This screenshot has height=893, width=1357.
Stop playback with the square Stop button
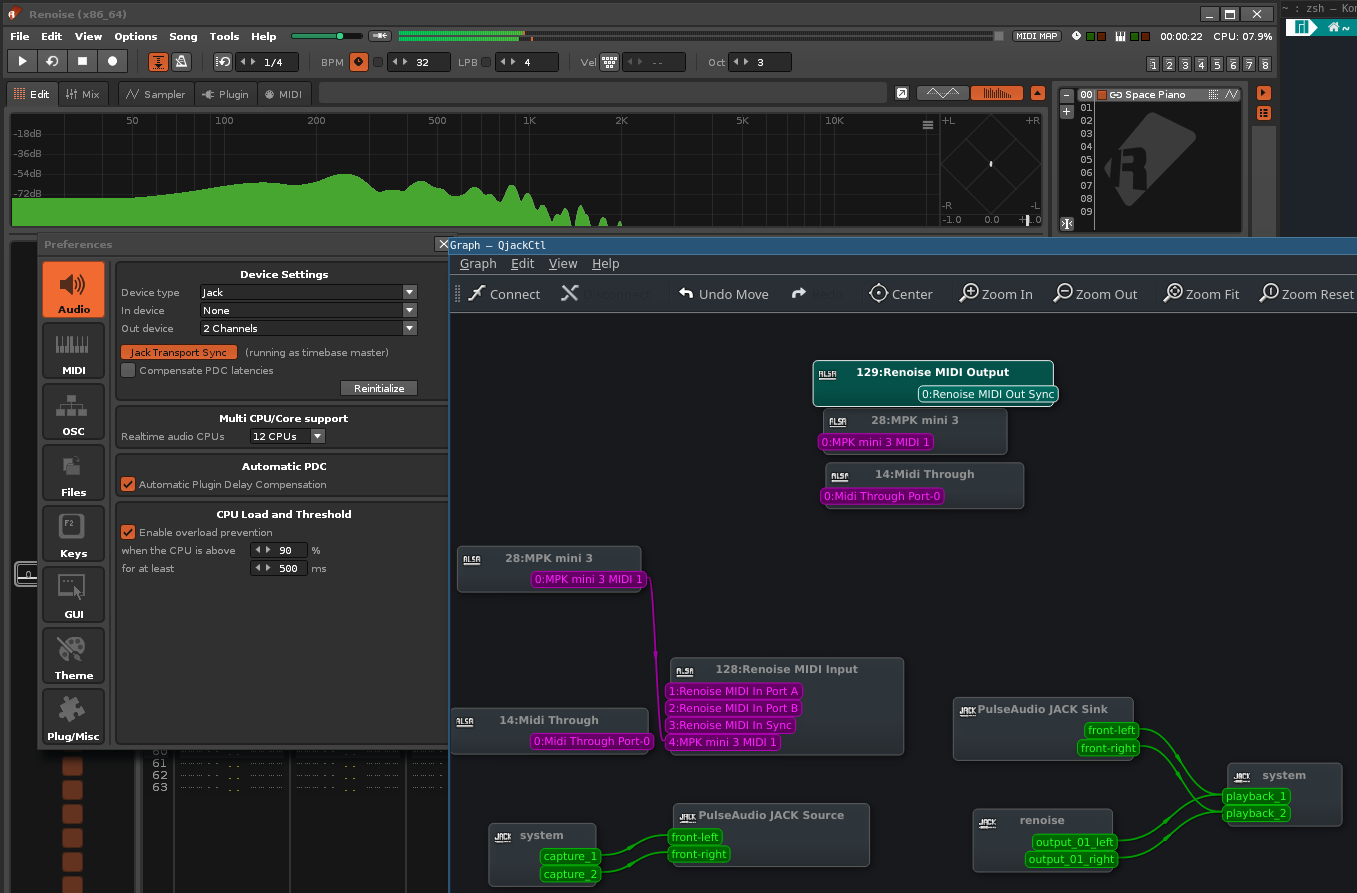click(82, 62)
